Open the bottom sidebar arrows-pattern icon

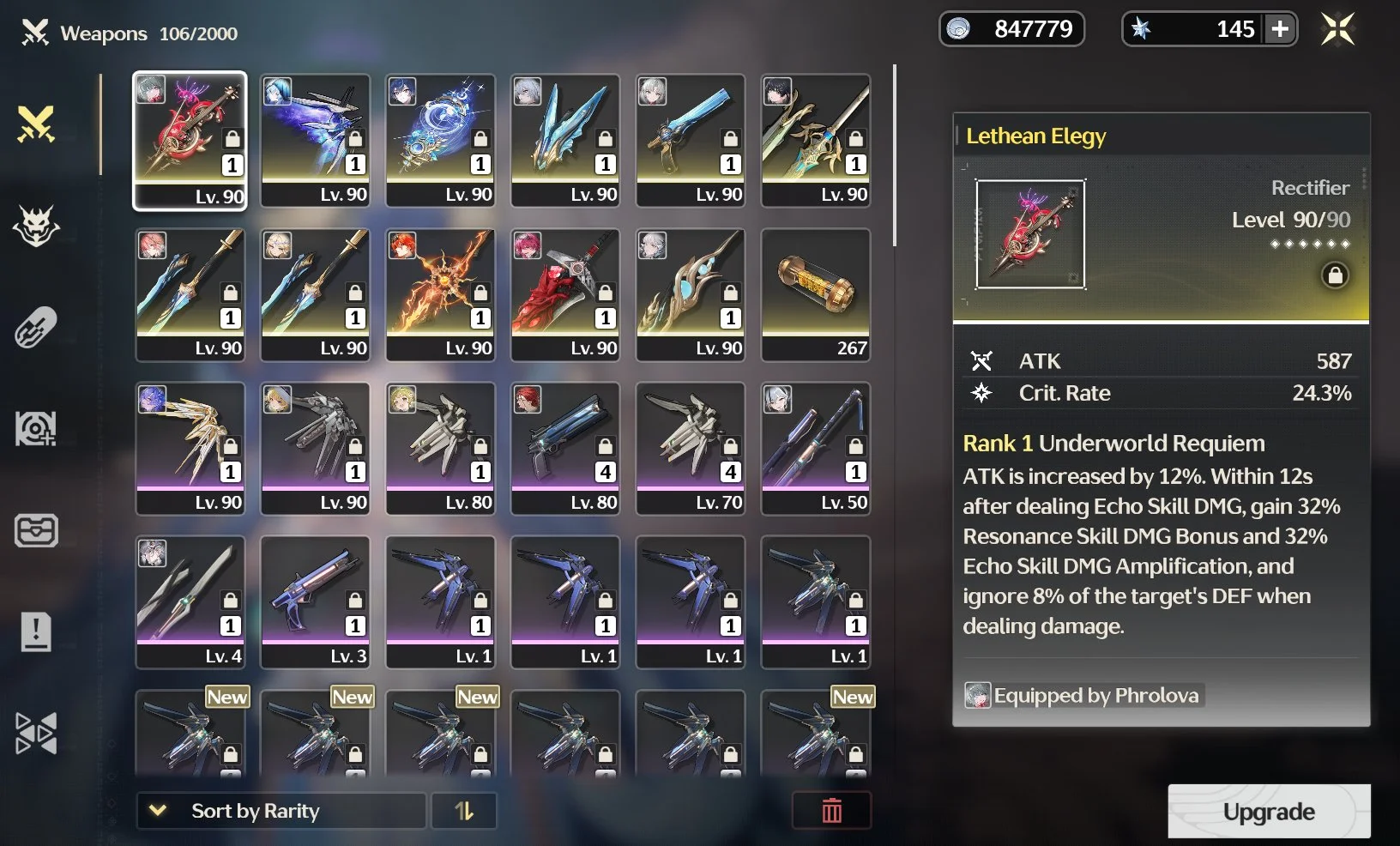(36, 734)
